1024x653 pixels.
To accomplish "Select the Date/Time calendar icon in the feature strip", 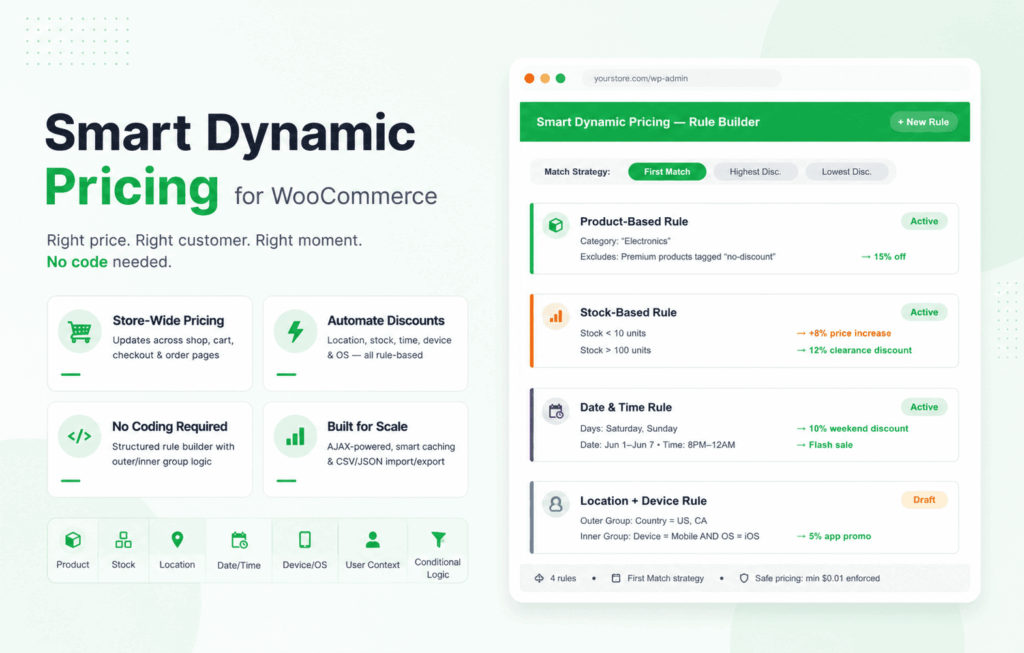I will click(239, 540).
